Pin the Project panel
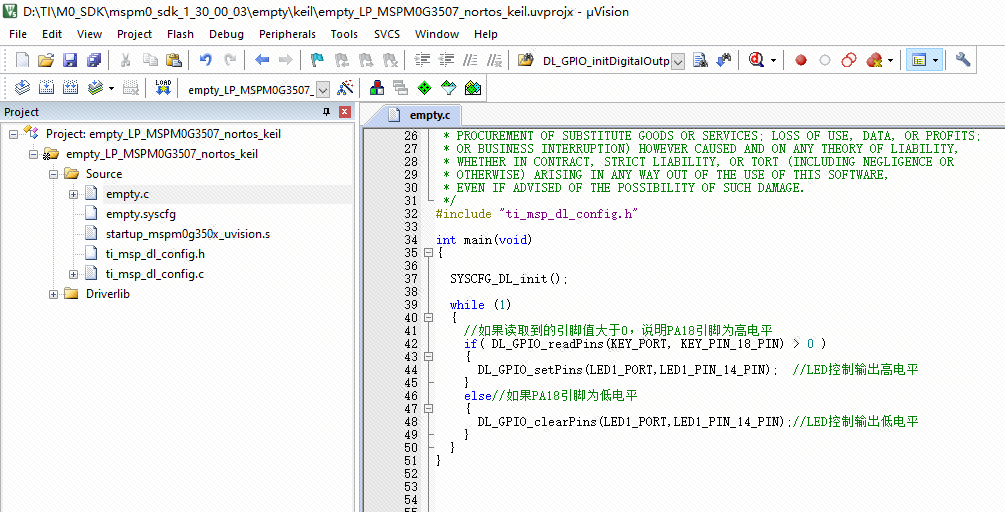The height and width of the screenshot is (512, 1005). coord(326,112)
